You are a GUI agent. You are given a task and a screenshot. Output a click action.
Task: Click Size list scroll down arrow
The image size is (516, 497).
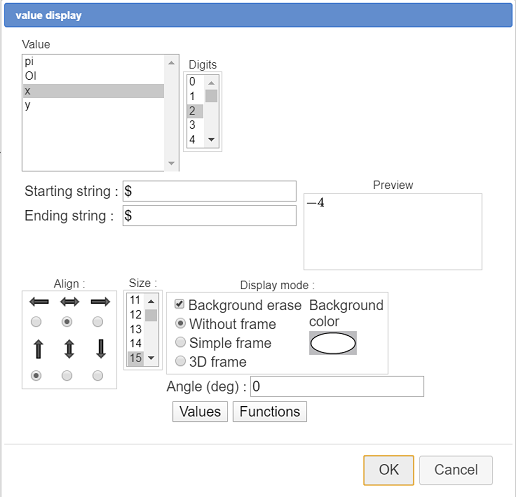pyautogui.click(x=151, y=358)
